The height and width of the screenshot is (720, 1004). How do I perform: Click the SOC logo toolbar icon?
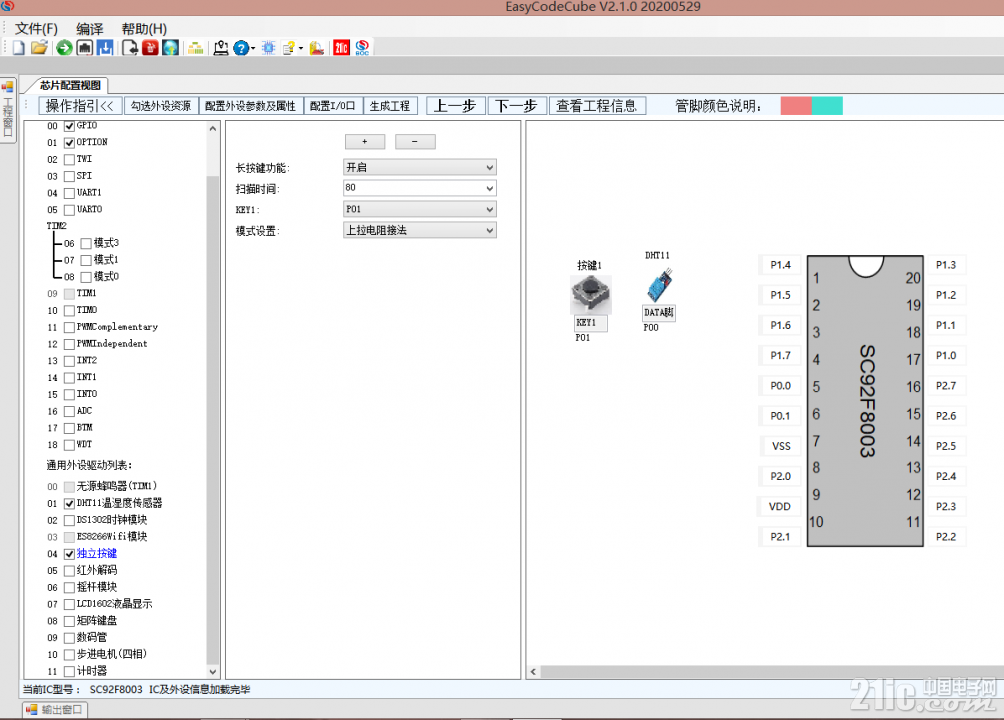tap(362, 48)
